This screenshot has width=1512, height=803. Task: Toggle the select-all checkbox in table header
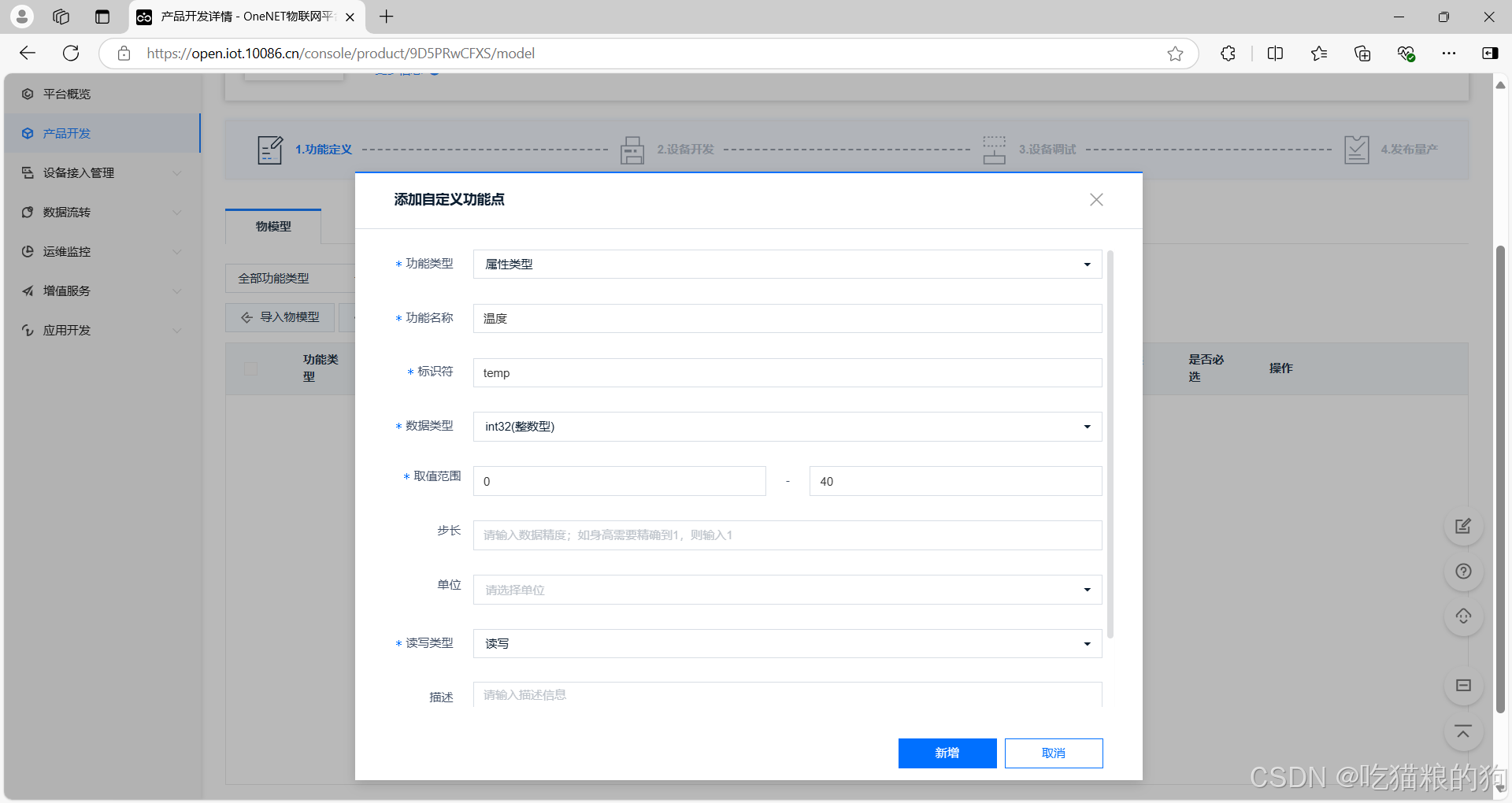click(251, 368)
